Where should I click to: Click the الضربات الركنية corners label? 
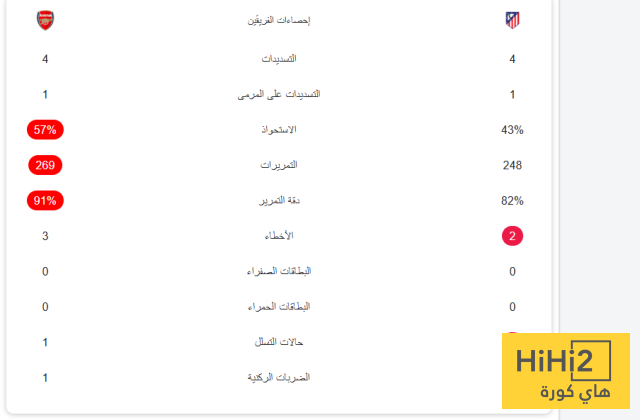279,377
